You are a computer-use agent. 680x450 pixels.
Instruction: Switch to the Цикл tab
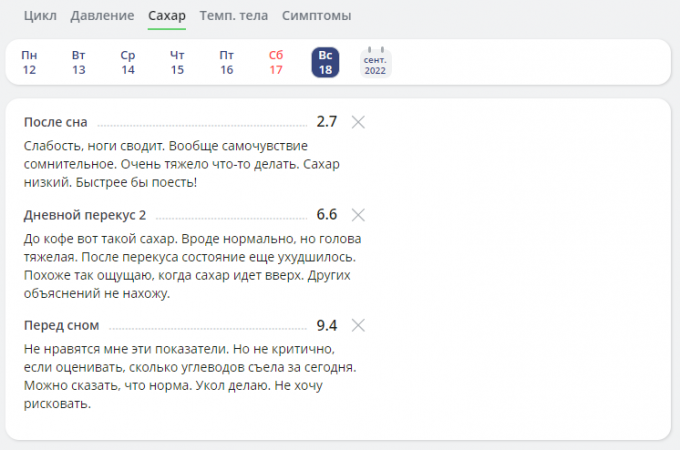[39, 17]
